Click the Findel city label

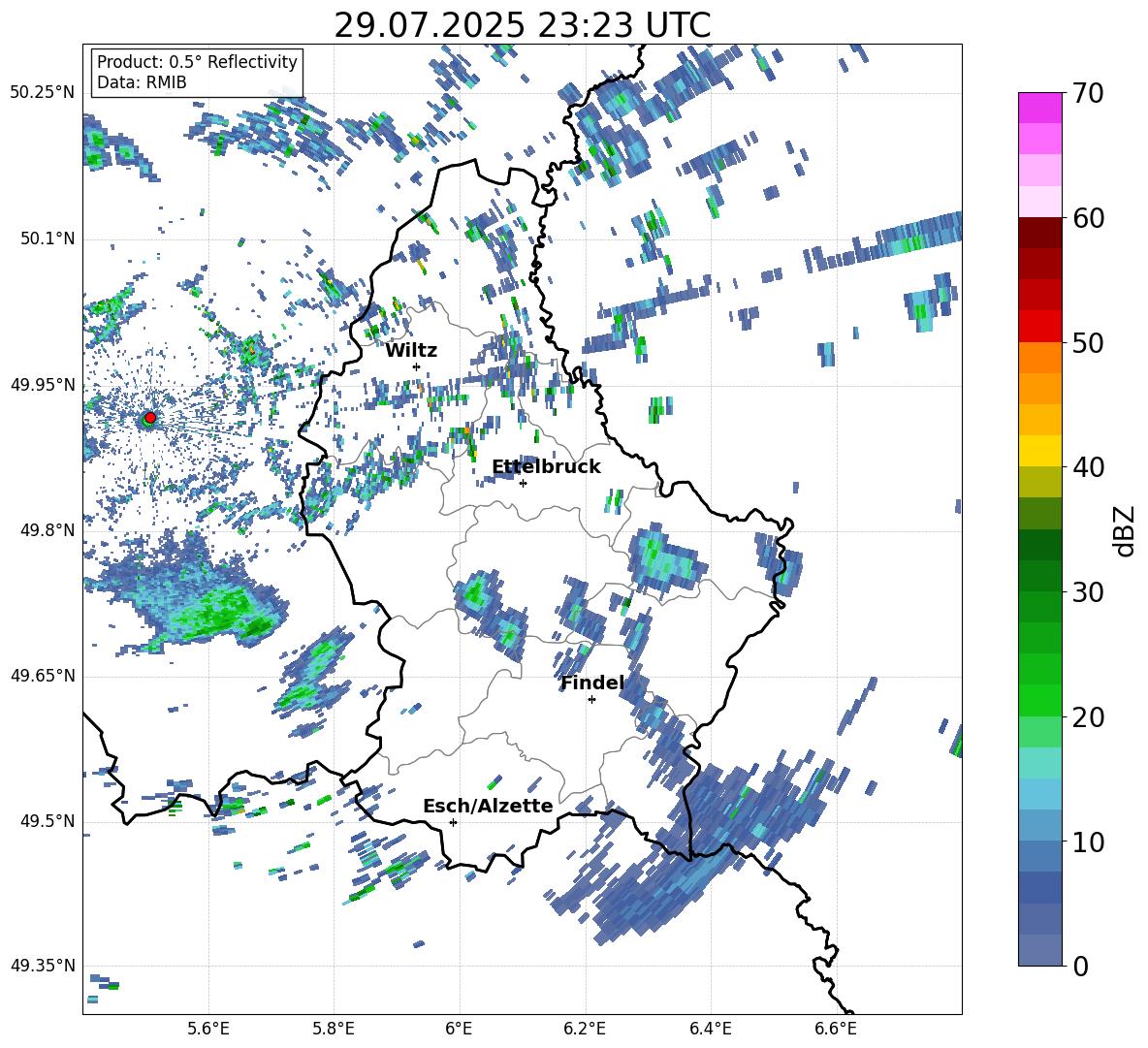[x=592, y=683]
